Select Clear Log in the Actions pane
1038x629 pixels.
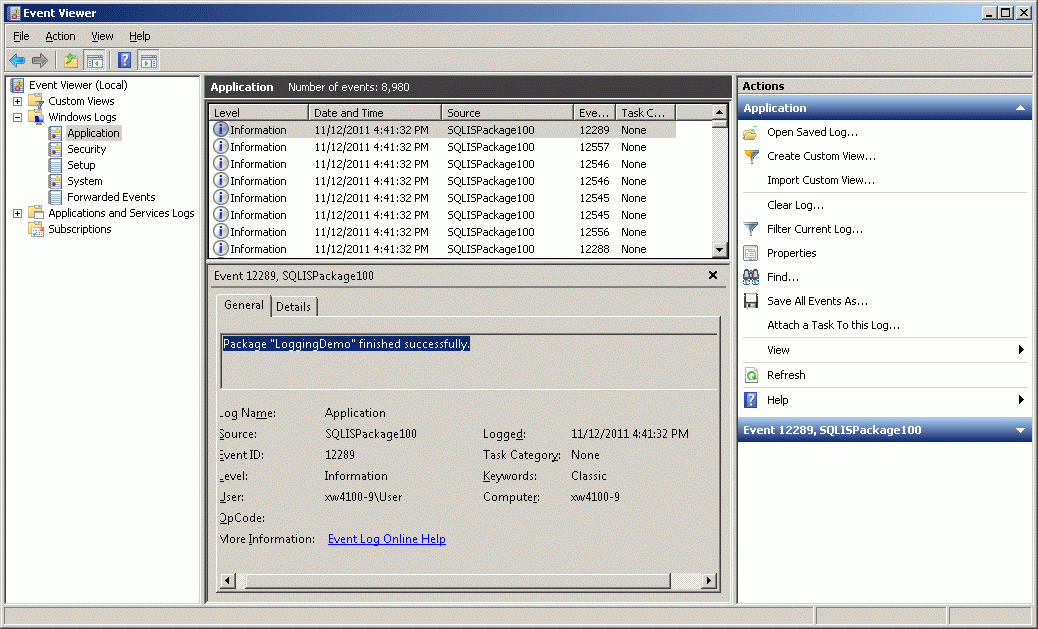(x=795, y=205)
